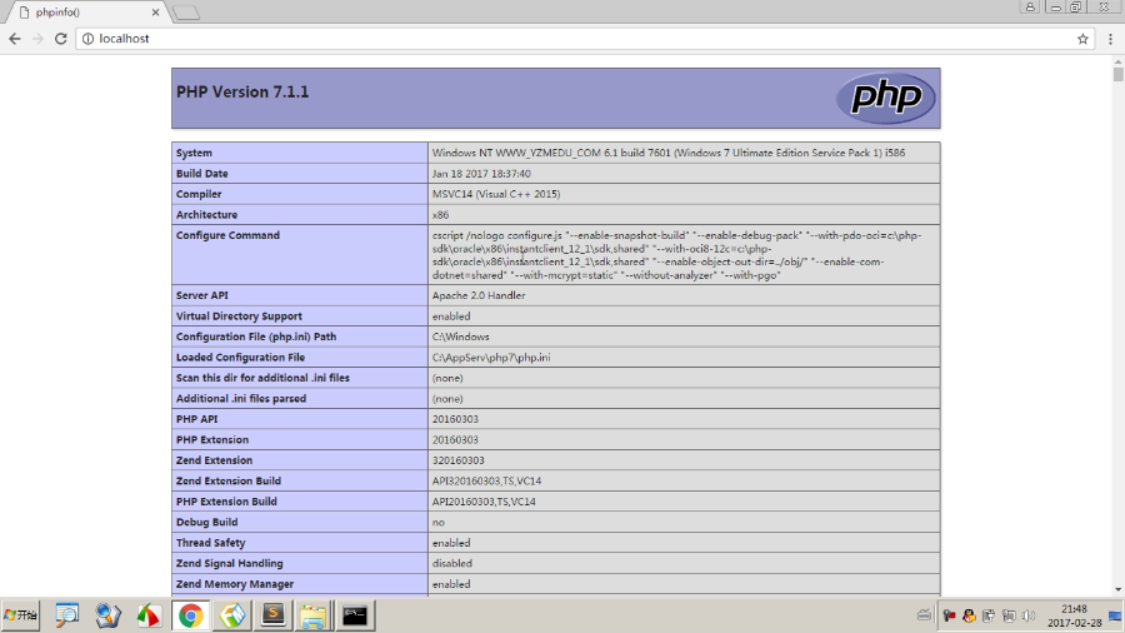Click the 'x86' architecture value
Image resolution: width=1125 pixels, height=633 pixels.
441,215
